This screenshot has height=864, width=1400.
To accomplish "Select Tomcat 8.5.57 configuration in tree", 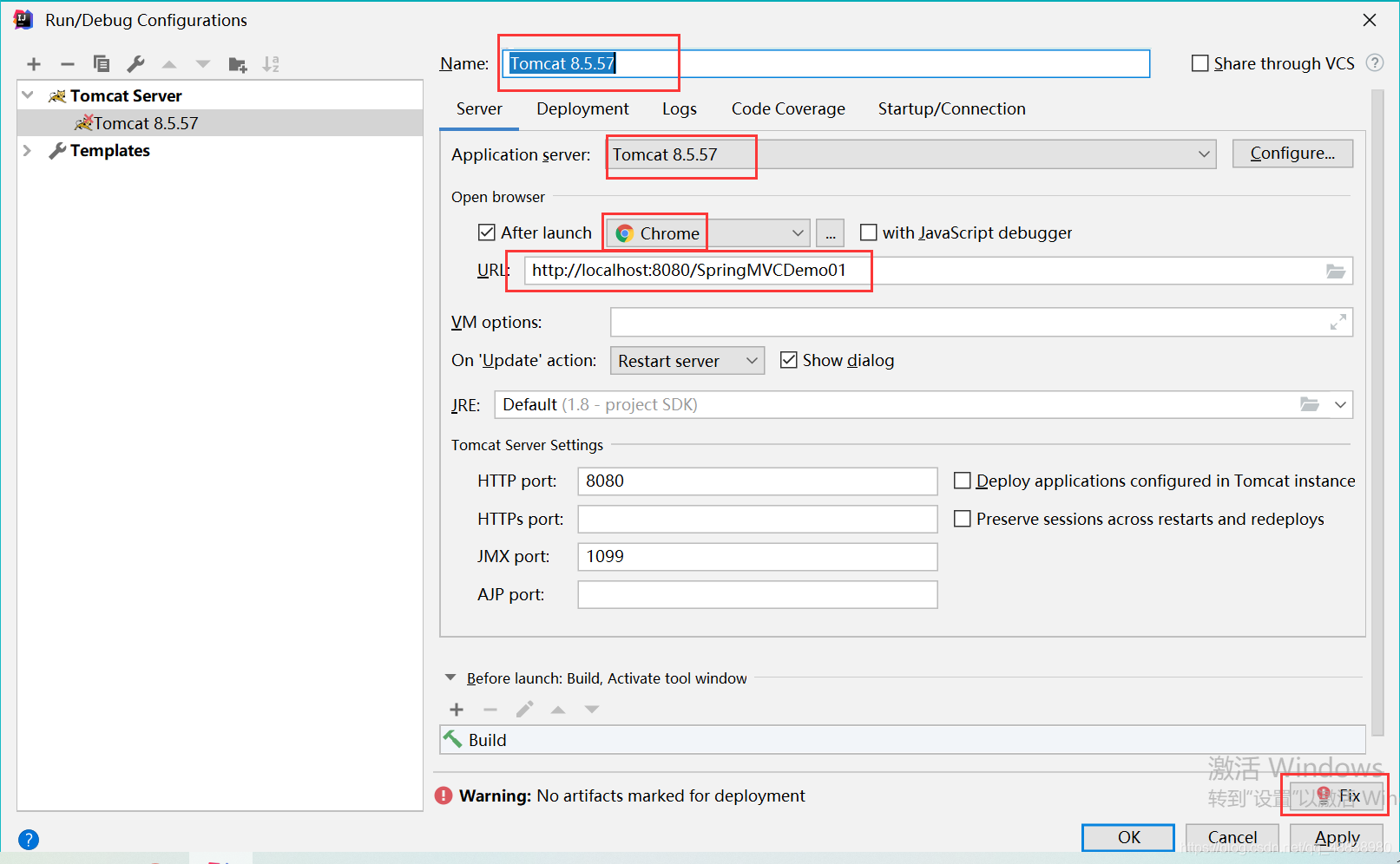I will [x=220, y=123].
